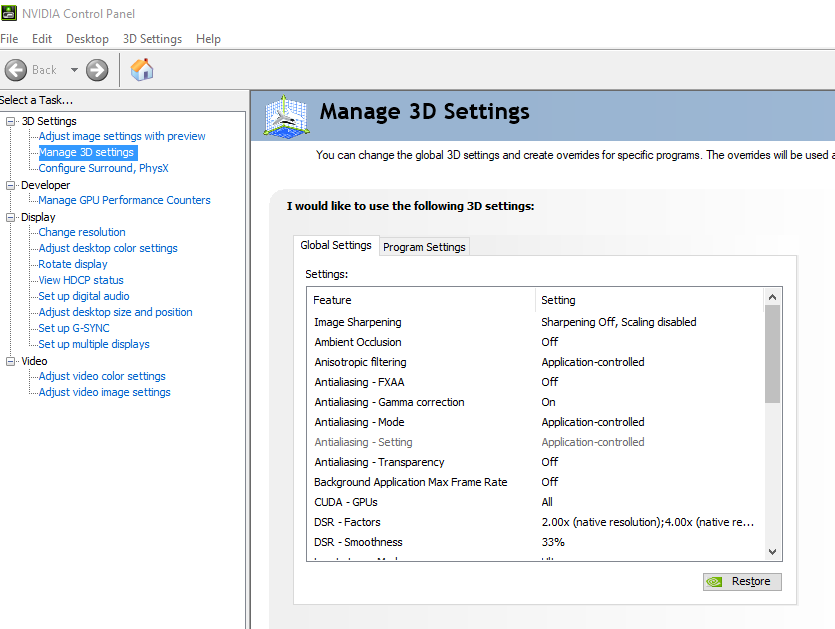This screenshot has width=835, height=629.
Task: Open Set up multiple displays task
Action: 94,344
